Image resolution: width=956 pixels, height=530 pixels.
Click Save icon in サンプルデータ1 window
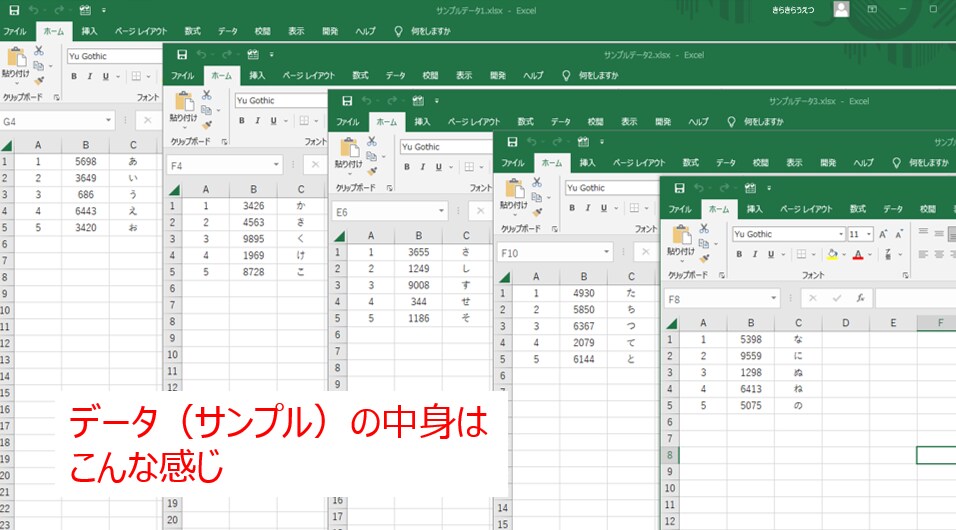click(14, 10)
